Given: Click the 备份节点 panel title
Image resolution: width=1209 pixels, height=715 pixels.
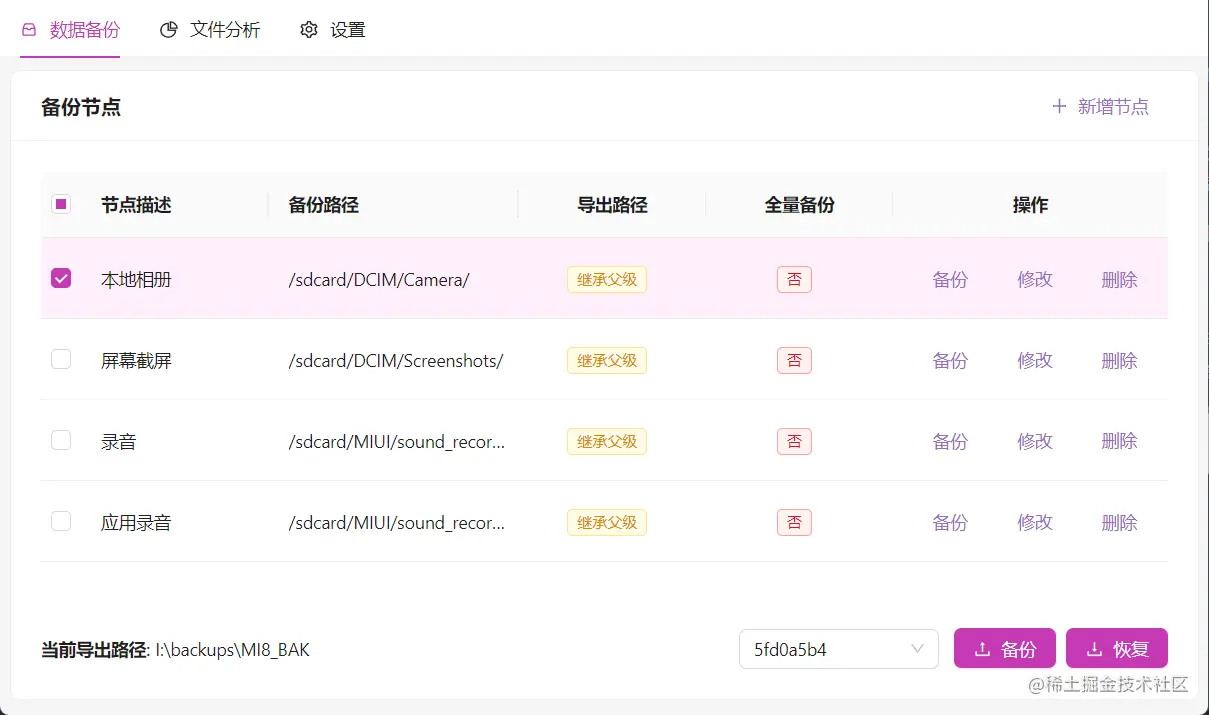Looking at the screenshot, I should 81,107.
